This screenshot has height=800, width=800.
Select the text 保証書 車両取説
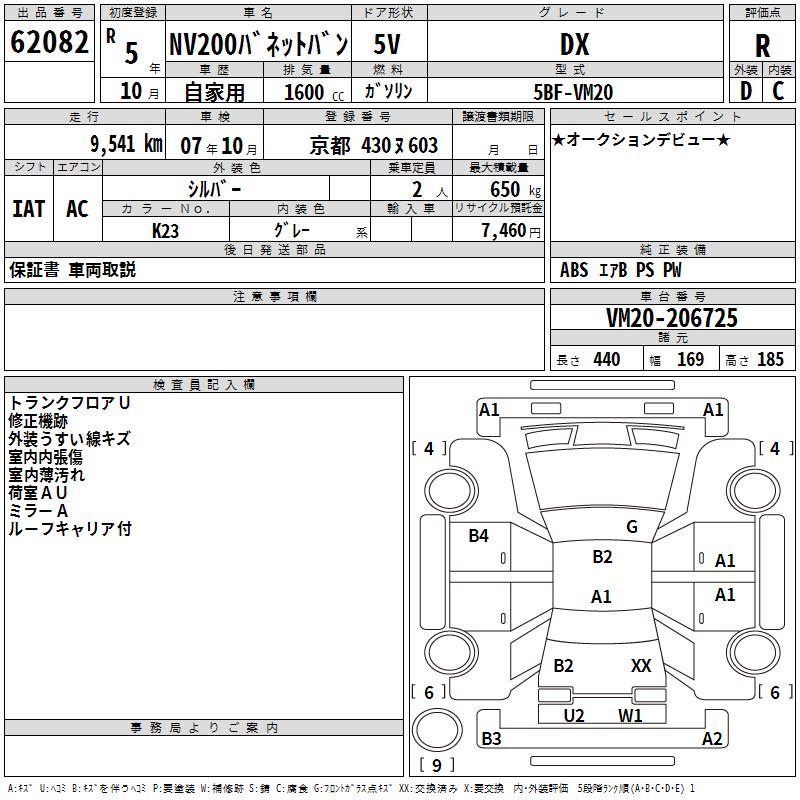pos(72,270)
